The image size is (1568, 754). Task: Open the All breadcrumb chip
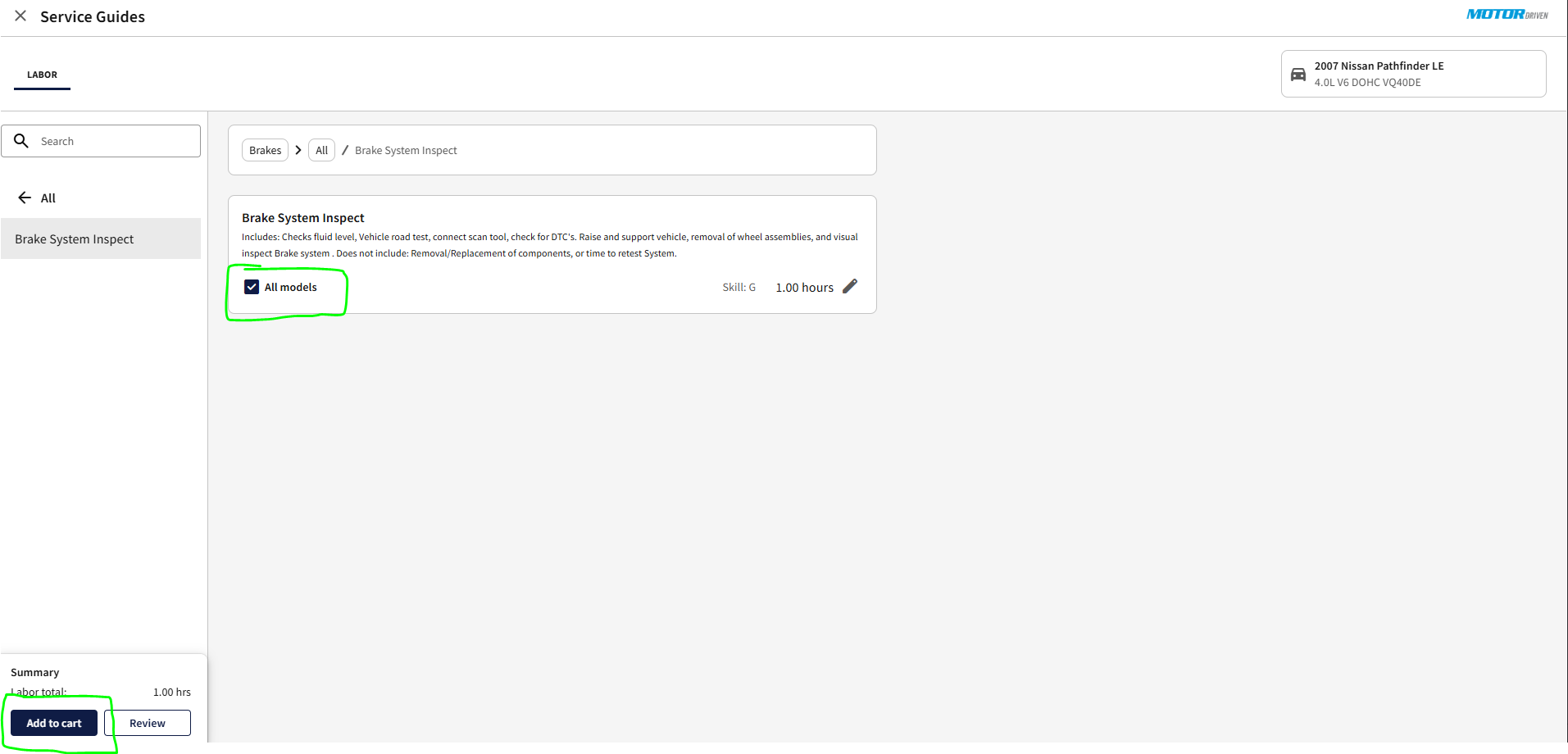click(x=321, y=150)
